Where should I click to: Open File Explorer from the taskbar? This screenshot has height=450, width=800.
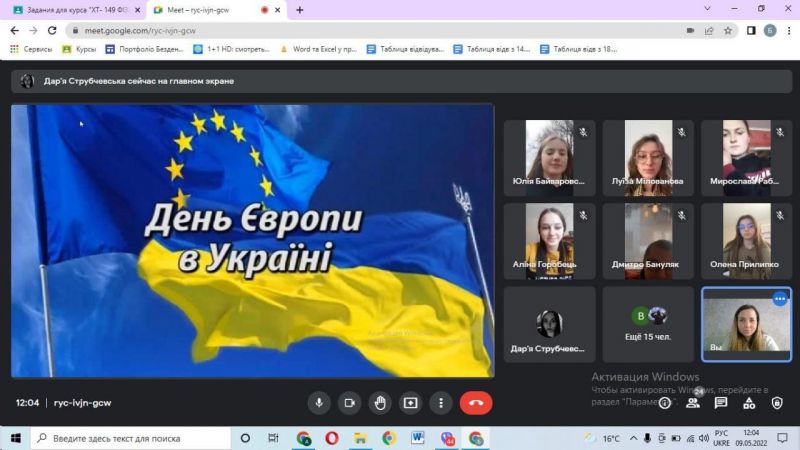coord(360,438)
